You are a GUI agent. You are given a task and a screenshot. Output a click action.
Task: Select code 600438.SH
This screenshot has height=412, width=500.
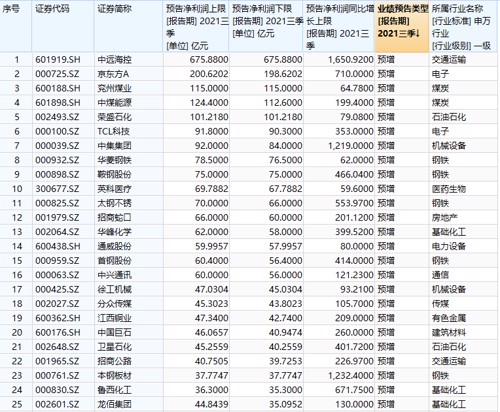(58, 246)
